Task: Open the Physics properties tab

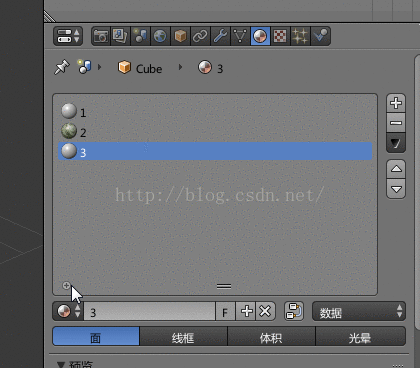Action: [x=320, y=36]
